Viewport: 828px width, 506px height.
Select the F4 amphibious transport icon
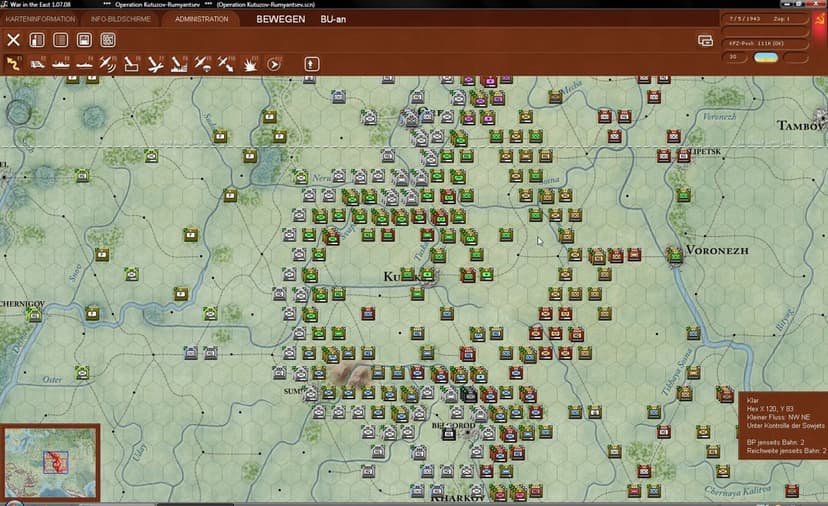(84, 64)
